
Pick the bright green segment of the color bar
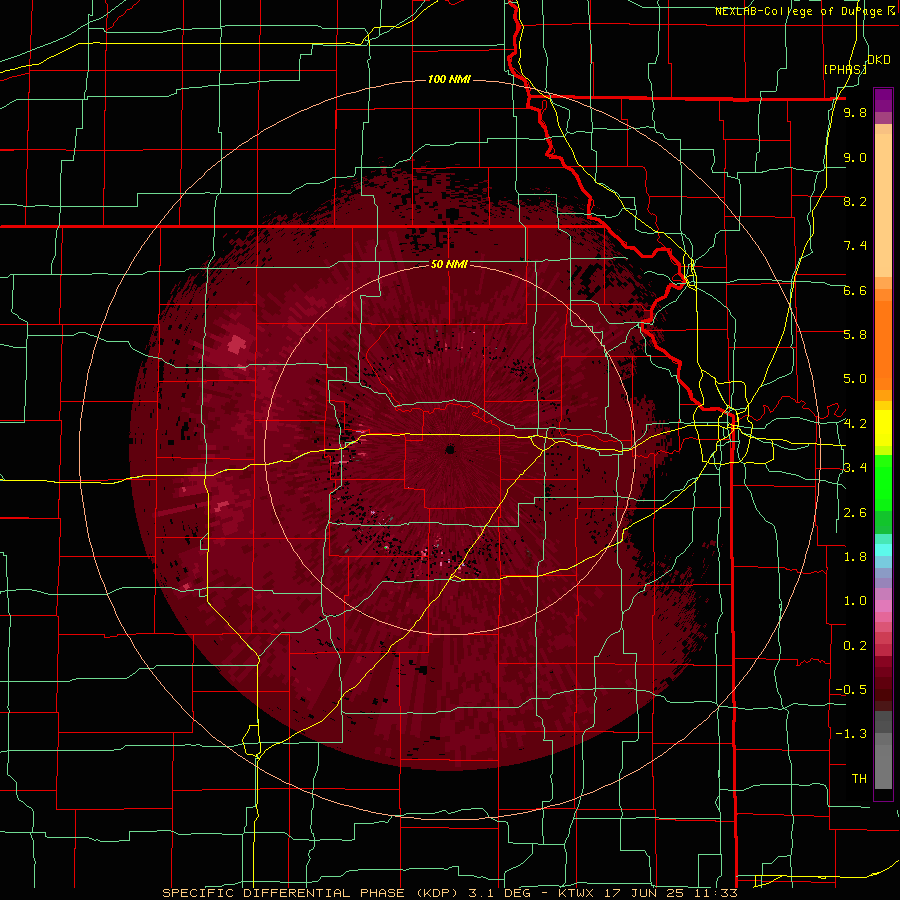pos(883,483)
